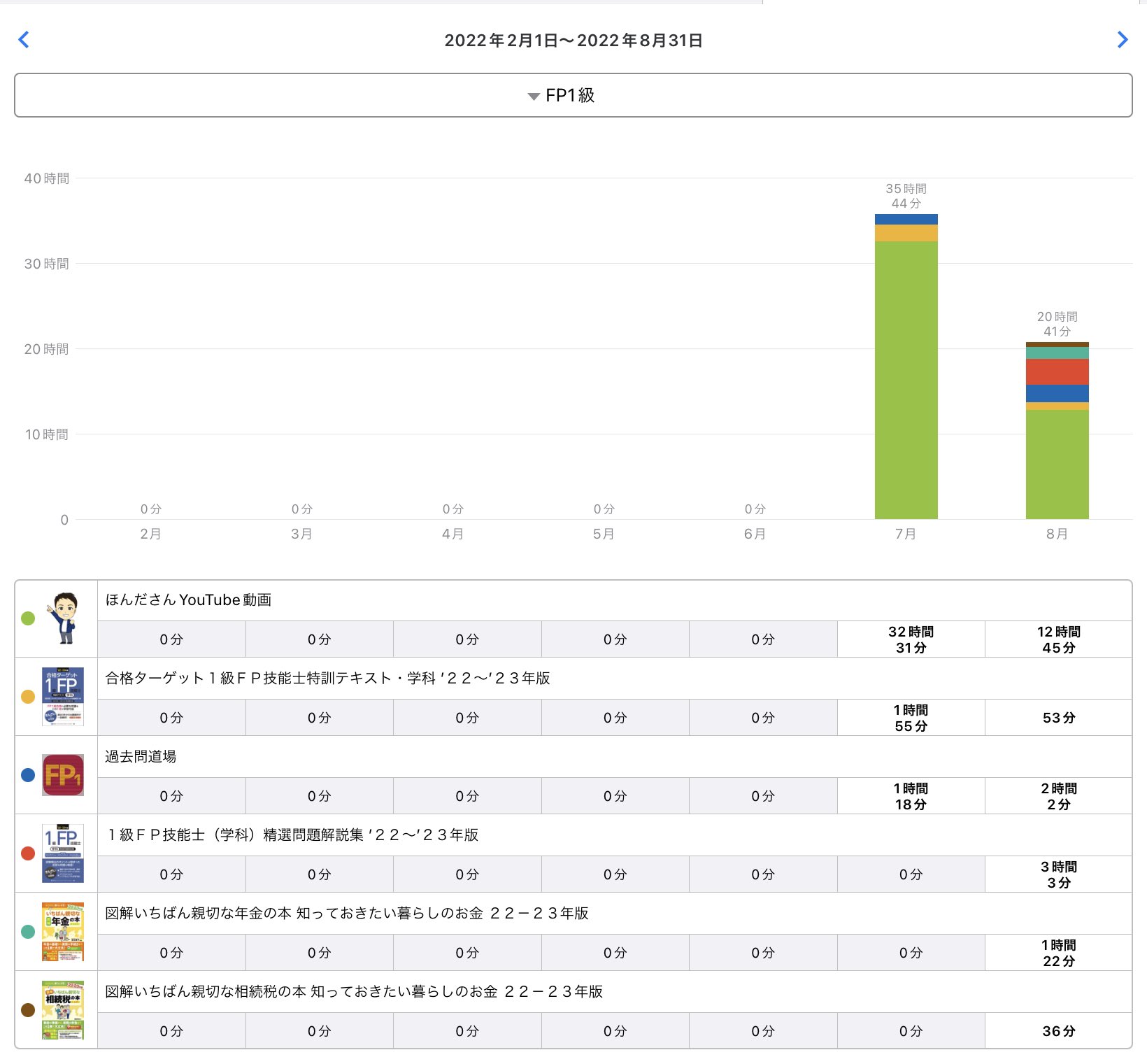Click the 相続税の本 book cover icon
This screenshot has width=1147, height=1064.
tap(63, 1010)
